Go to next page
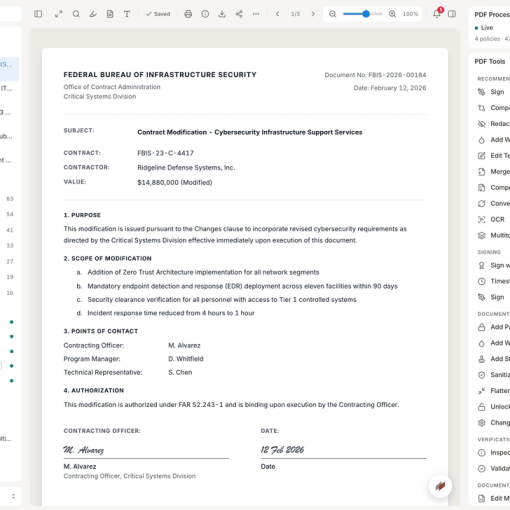The width and height of the screenshot is (510, 510). pos(313,14)
